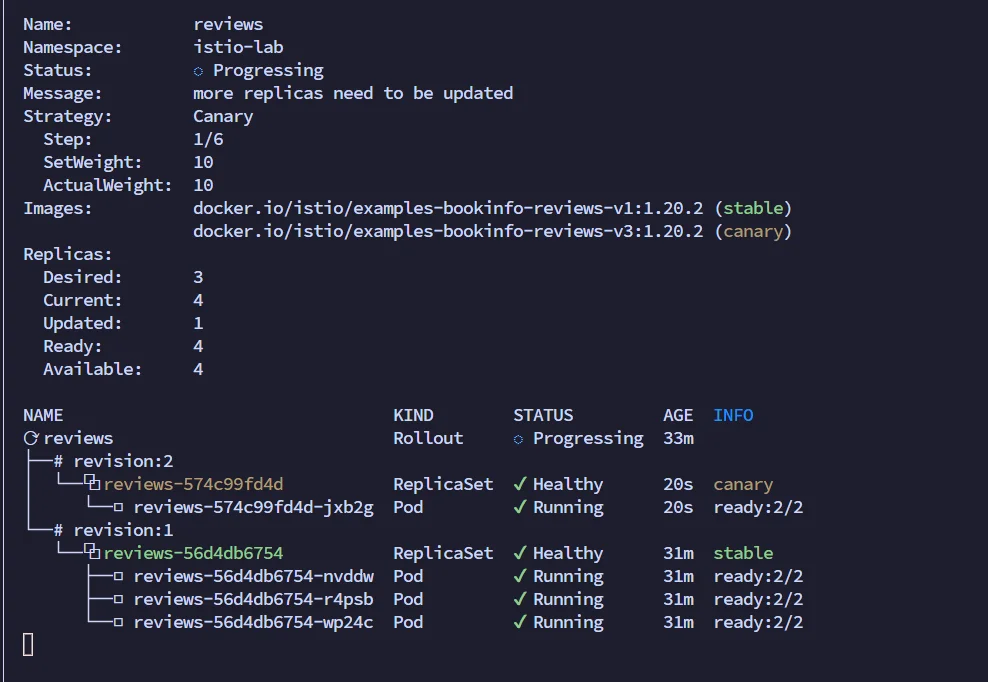
Task: Click the orange canary label in INFO column
Action: pos(744,484)
